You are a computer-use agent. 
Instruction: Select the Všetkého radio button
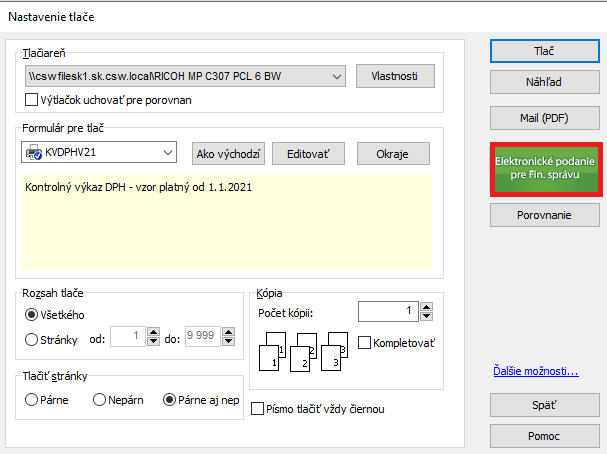tap(31, 315)
